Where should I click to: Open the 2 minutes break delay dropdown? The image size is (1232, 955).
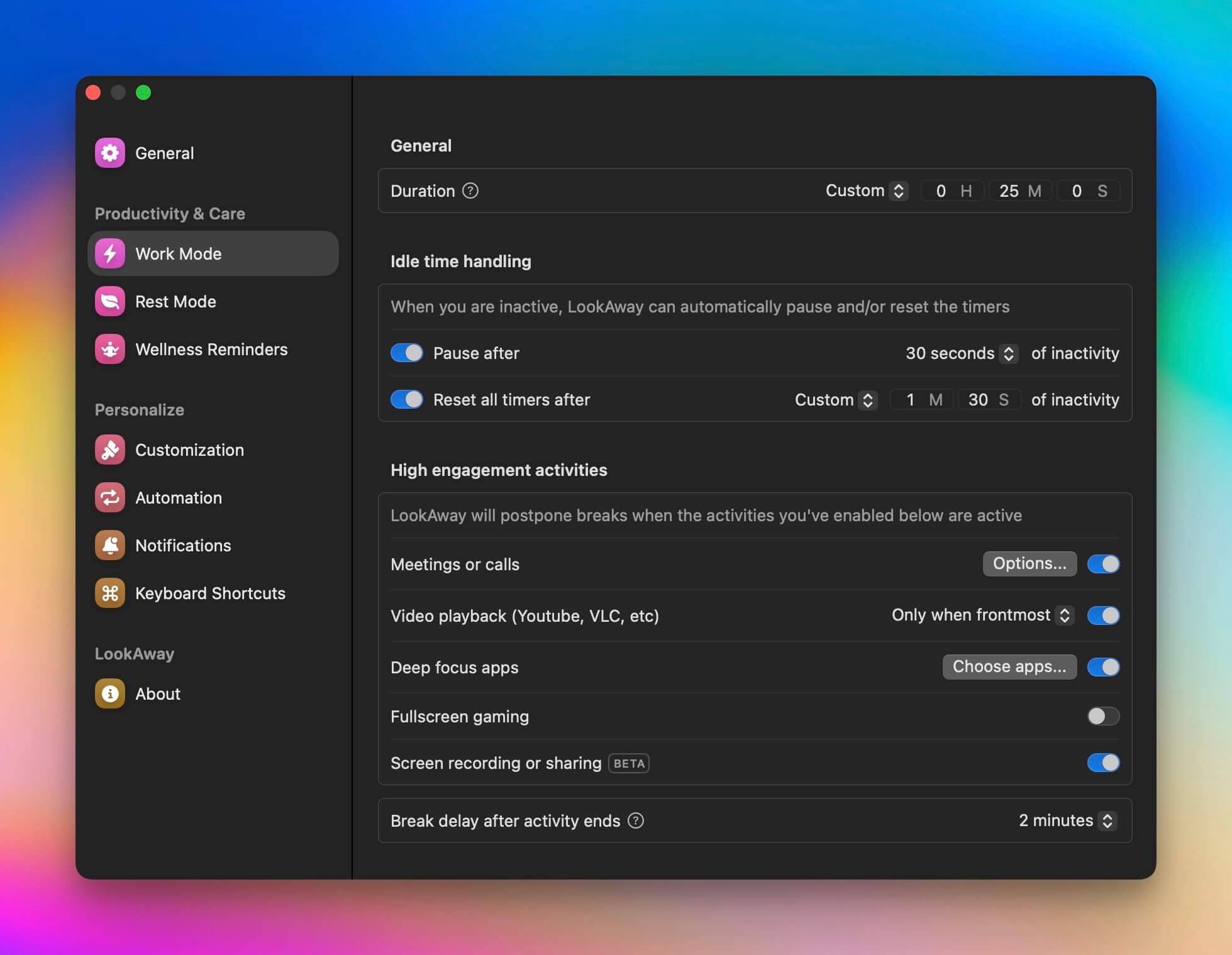point(1067,820)
